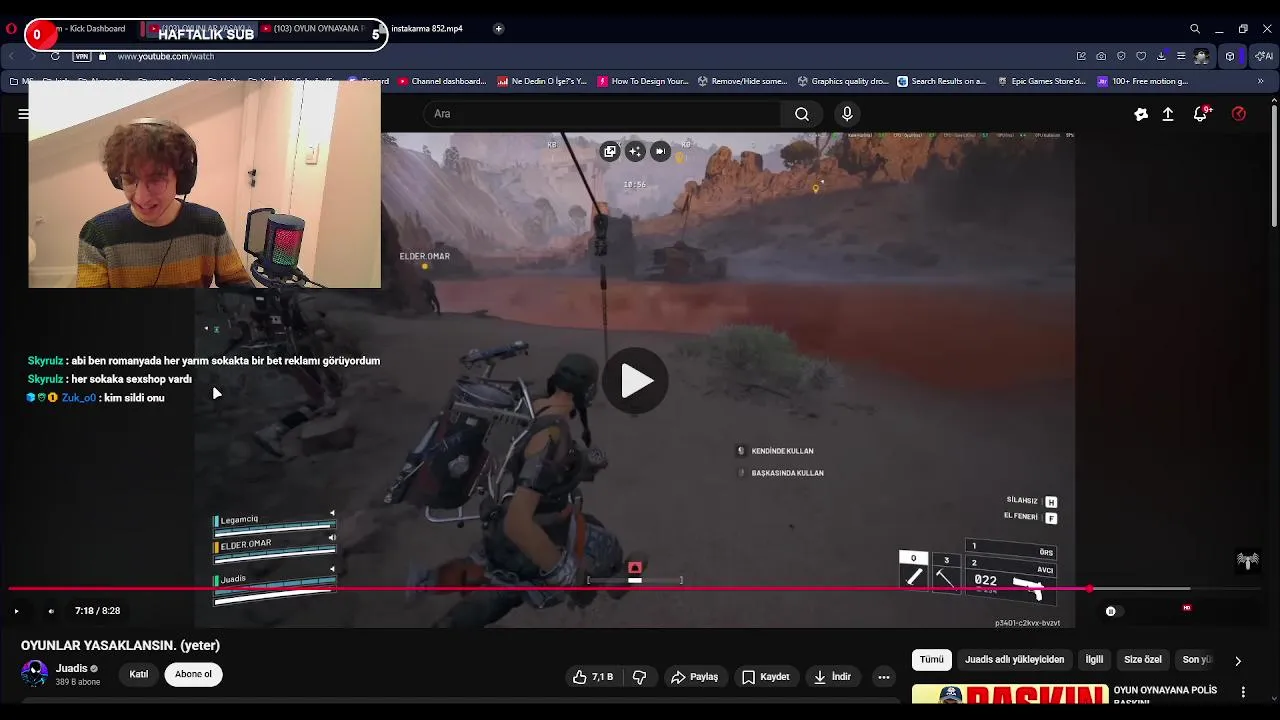Open the Opera tab search magnifier
The width and height of the screenshot is (1280, 720).
coord(1195,29)
